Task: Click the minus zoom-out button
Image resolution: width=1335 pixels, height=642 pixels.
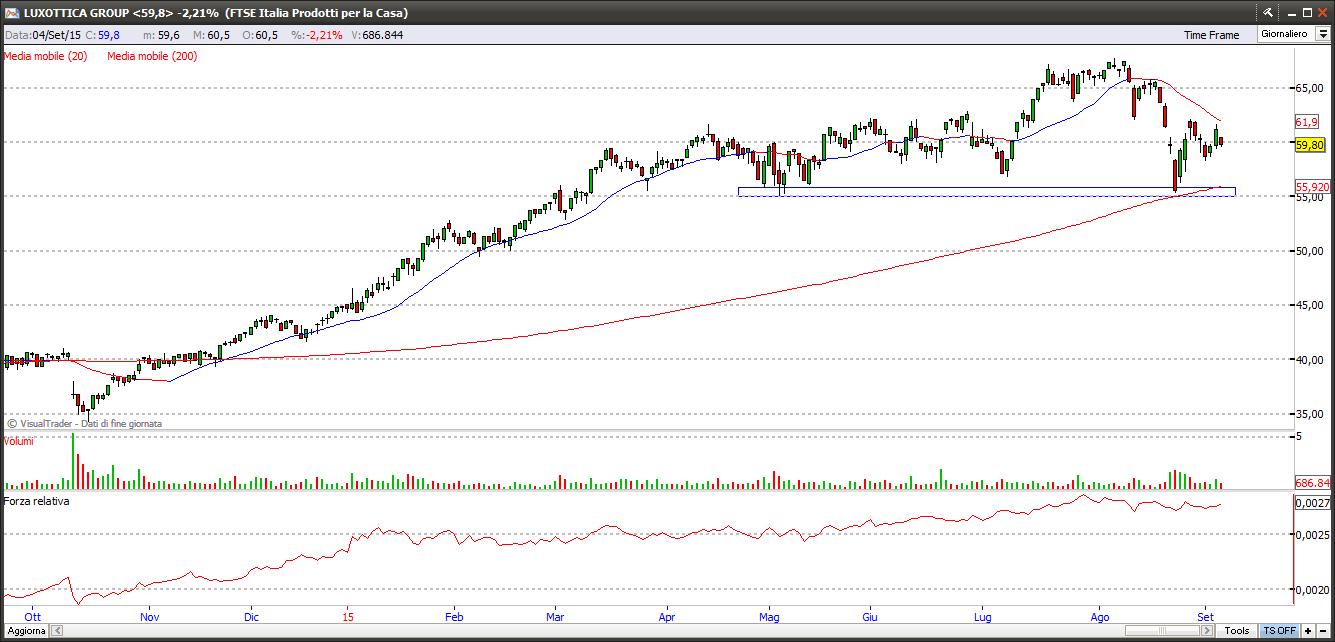Action: [1324, 631]
